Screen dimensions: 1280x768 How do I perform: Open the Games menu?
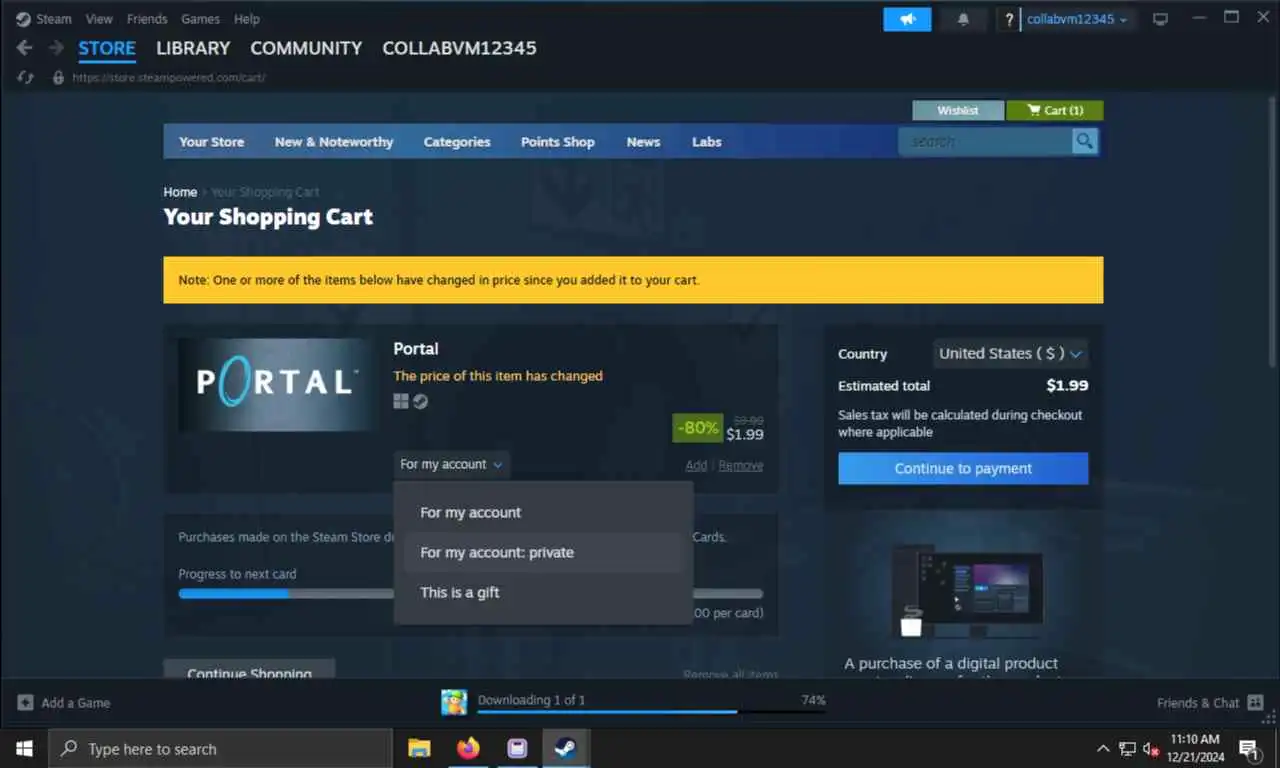click(201, 19)
